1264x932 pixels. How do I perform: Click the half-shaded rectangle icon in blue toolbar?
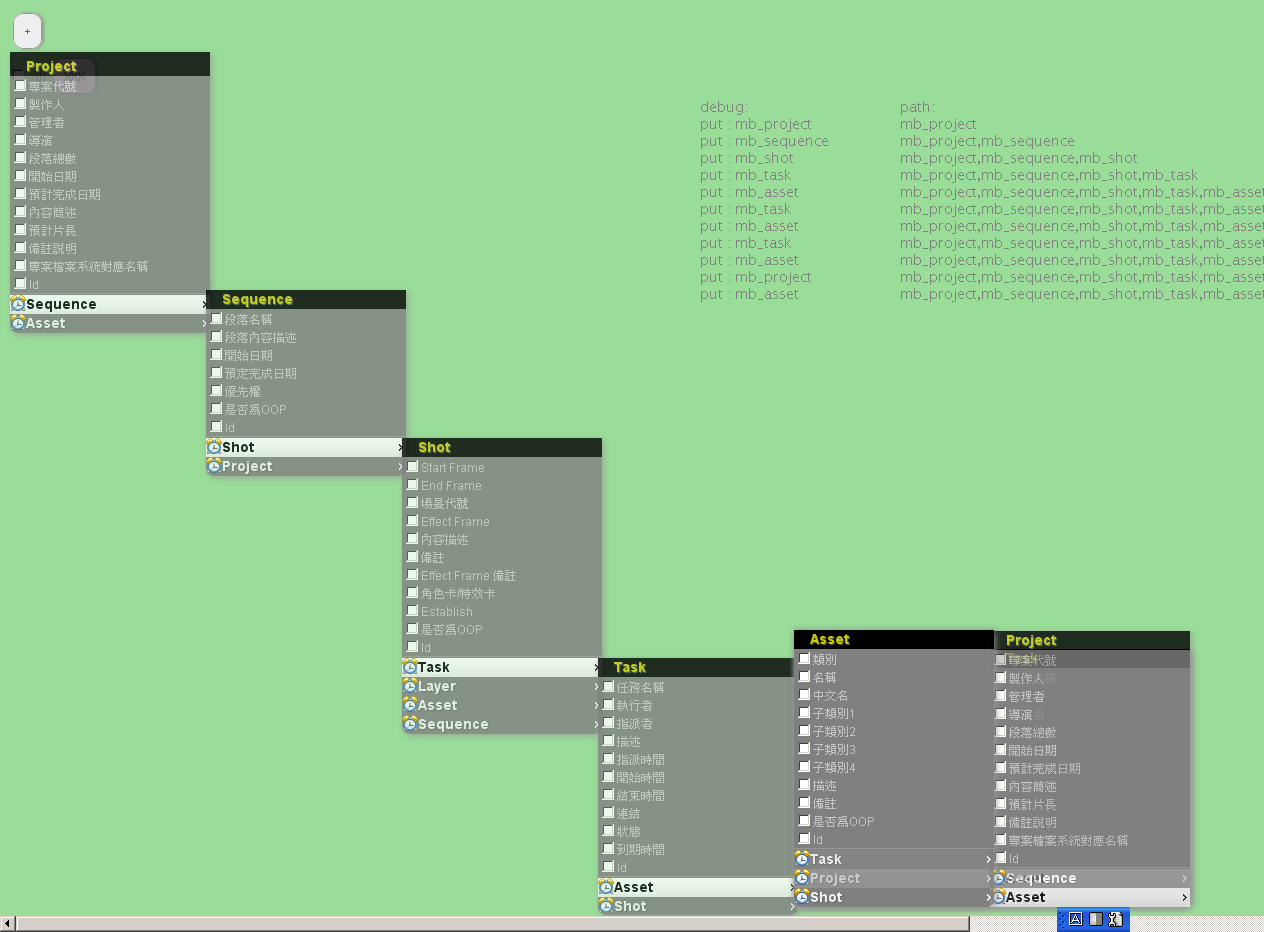click(1096, 919)
